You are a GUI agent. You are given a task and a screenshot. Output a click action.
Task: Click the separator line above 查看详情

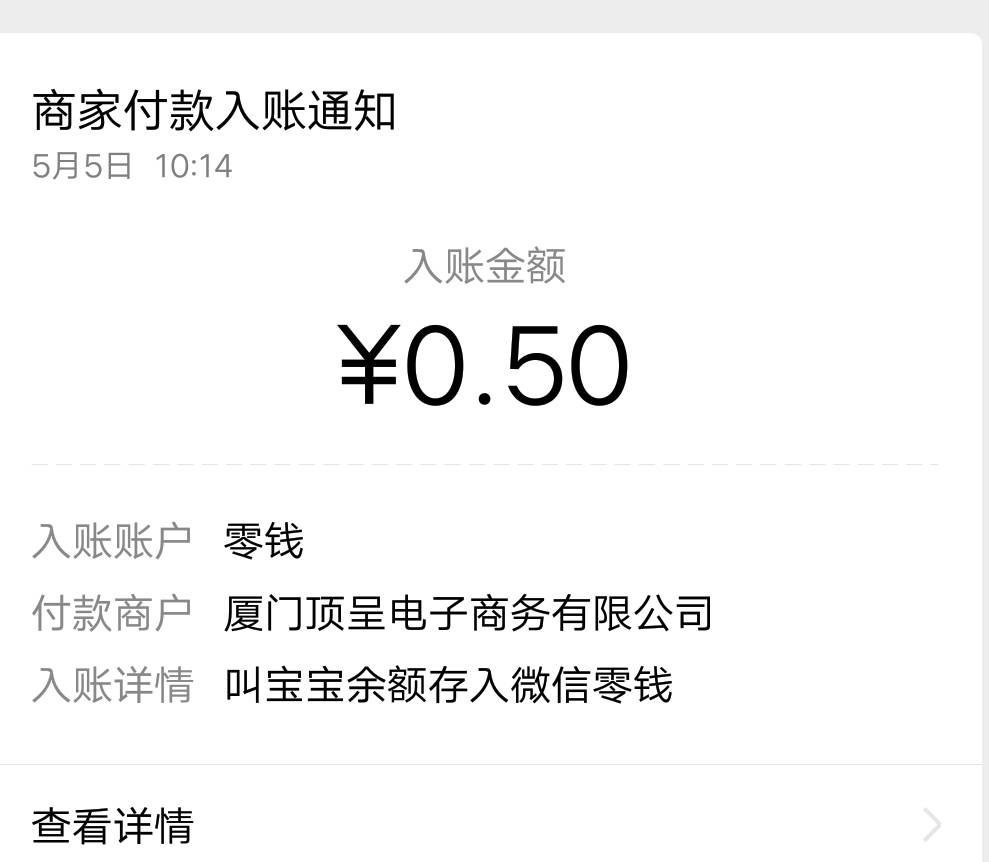click(491, 765)
